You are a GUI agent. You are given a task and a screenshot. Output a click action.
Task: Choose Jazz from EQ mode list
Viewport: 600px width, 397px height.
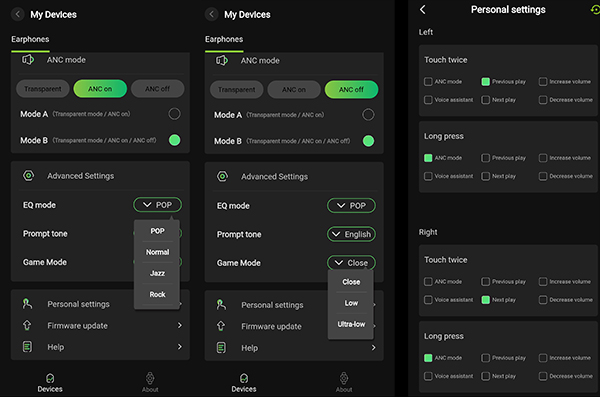click(157, 273)
